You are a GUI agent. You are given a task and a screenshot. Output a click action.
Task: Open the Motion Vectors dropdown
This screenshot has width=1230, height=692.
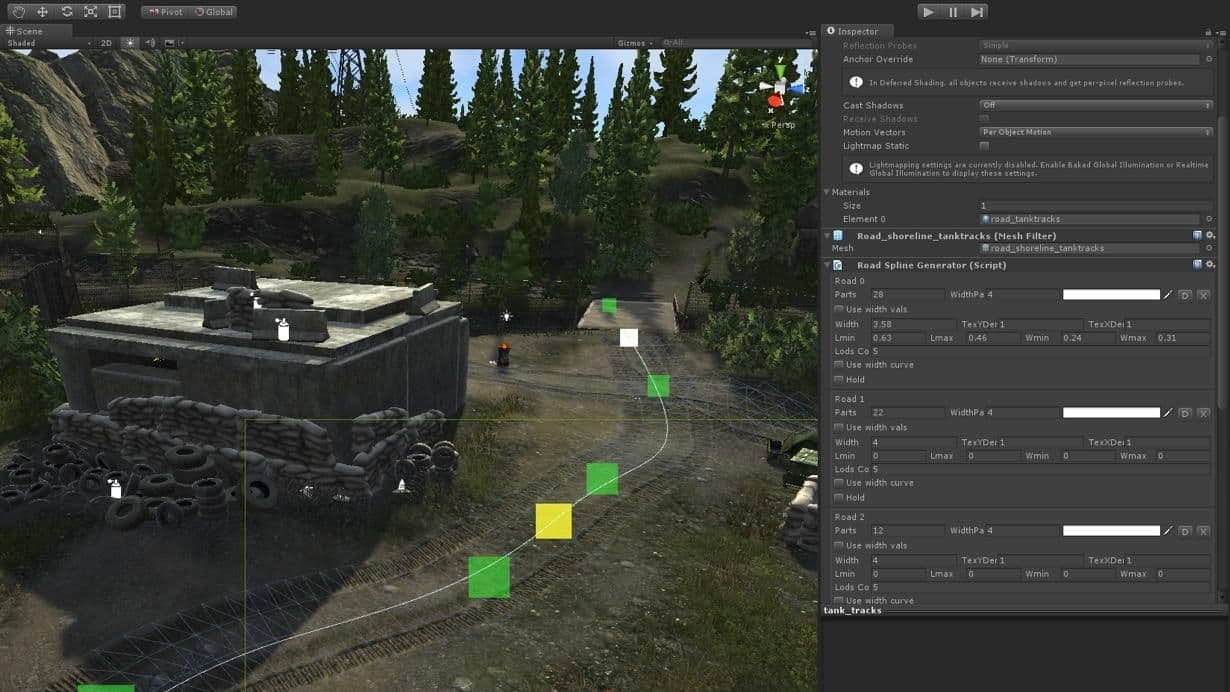click(1095, 132)
